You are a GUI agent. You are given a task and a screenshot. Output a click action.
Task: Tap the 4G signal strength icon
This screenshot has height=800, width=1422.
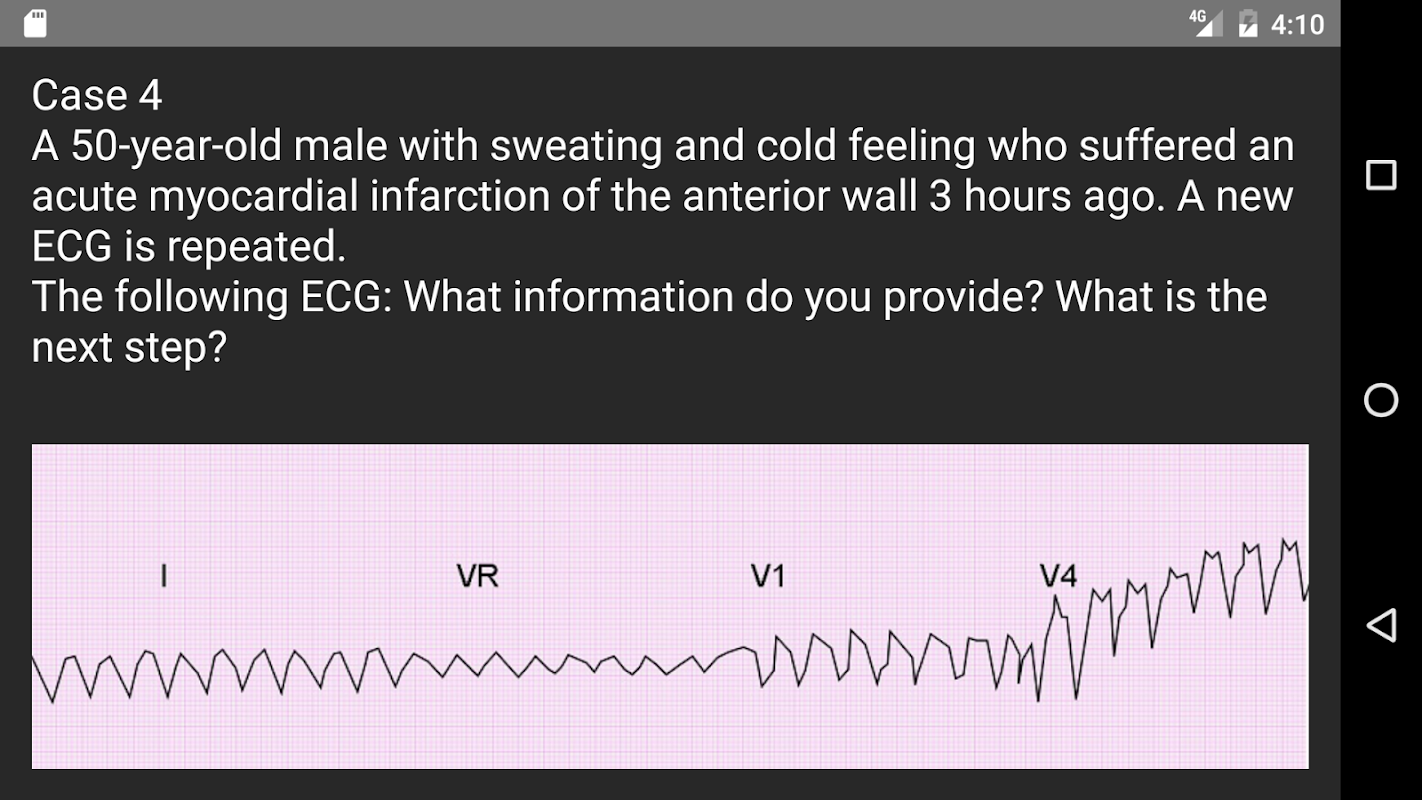coord(1206,23)
